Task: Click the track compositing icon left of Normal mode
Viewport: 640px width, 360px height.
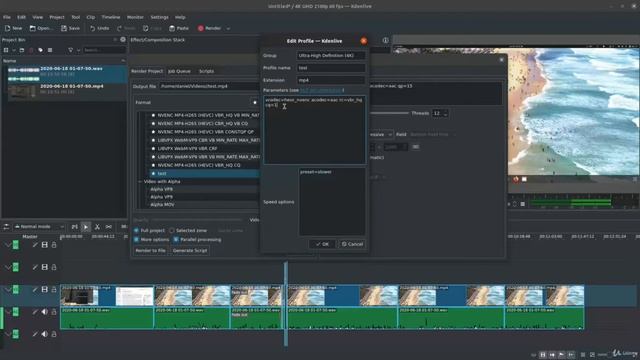Action: [6, 227]
